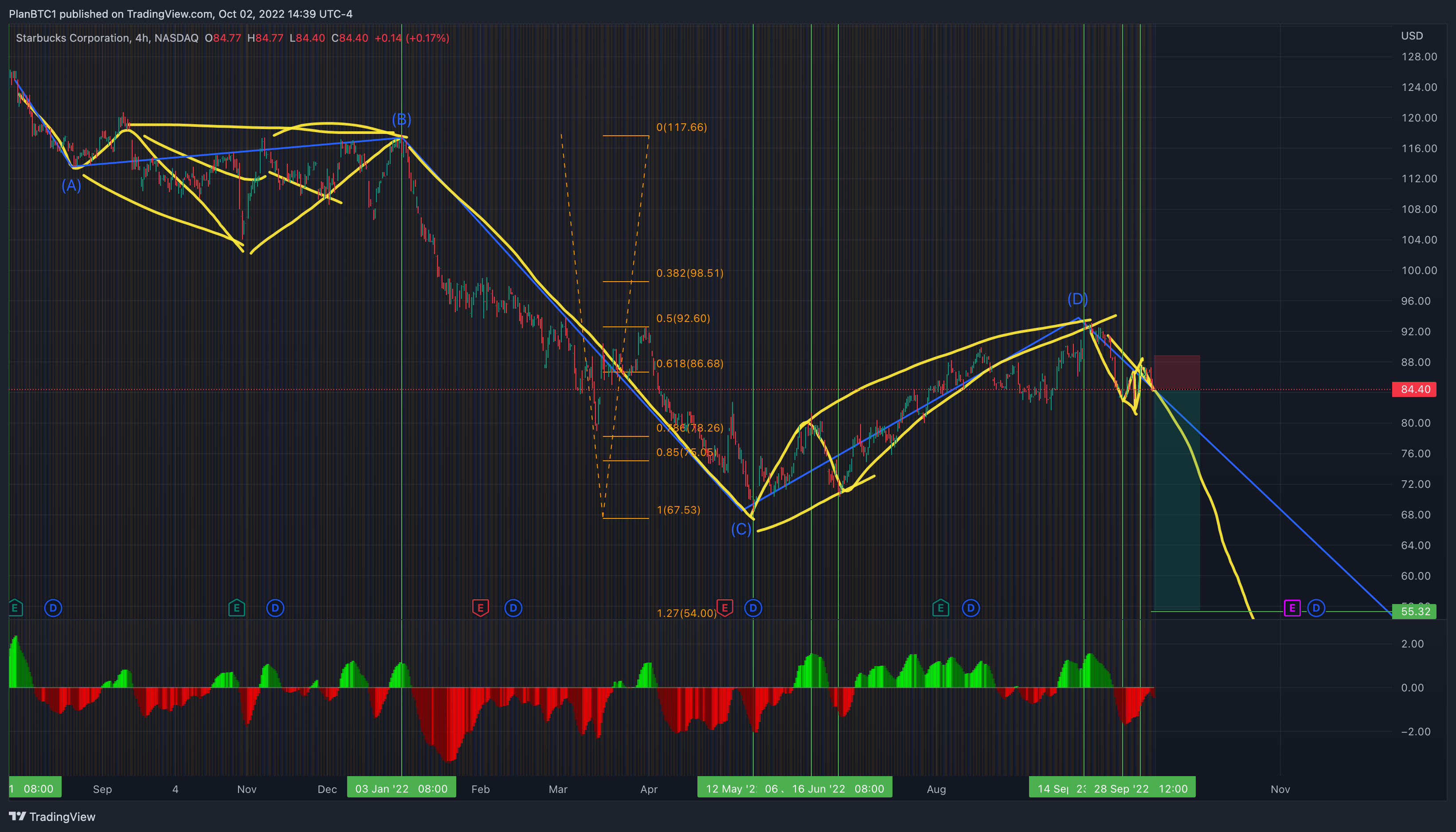Select the red stop-loss zone of short position

(x=1177, y=373)
